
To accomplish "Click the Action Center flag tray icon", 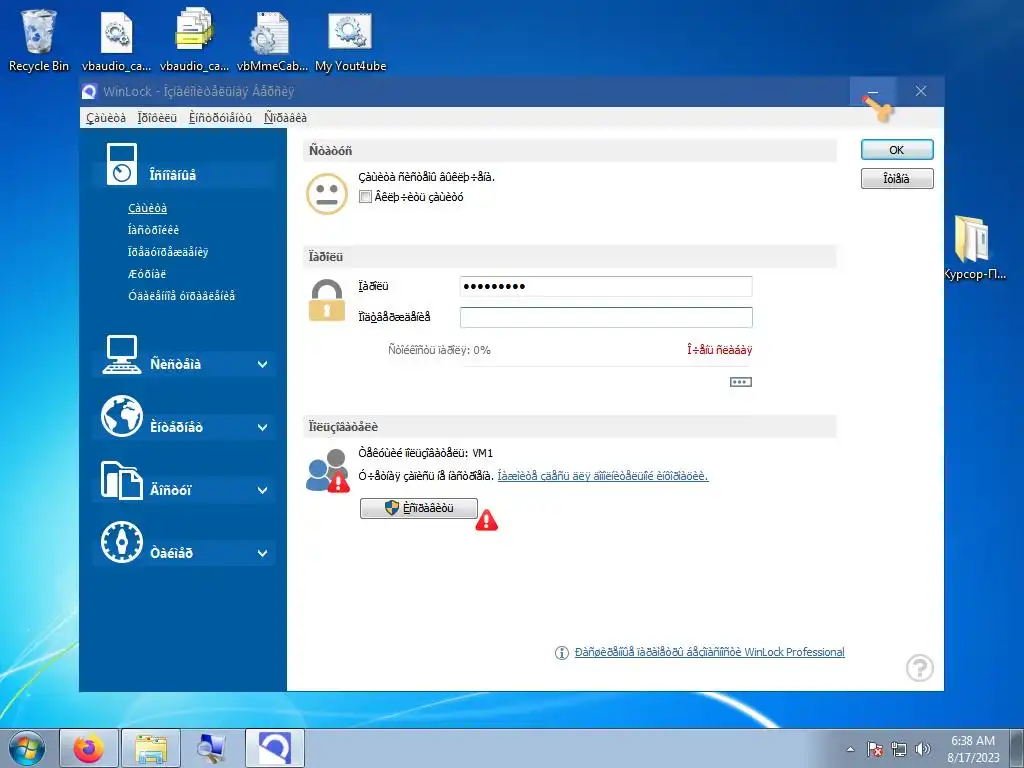I will point(875,750).
